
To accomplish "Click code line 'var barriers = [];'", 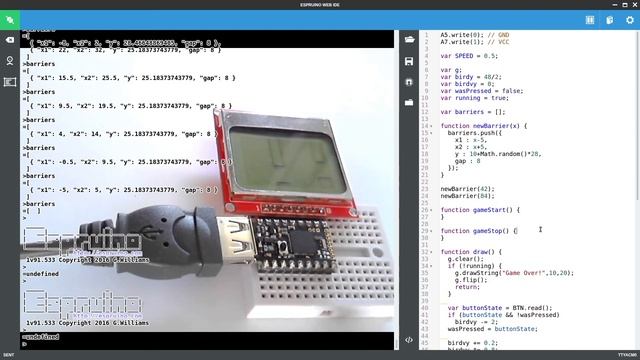I will 473,112.
